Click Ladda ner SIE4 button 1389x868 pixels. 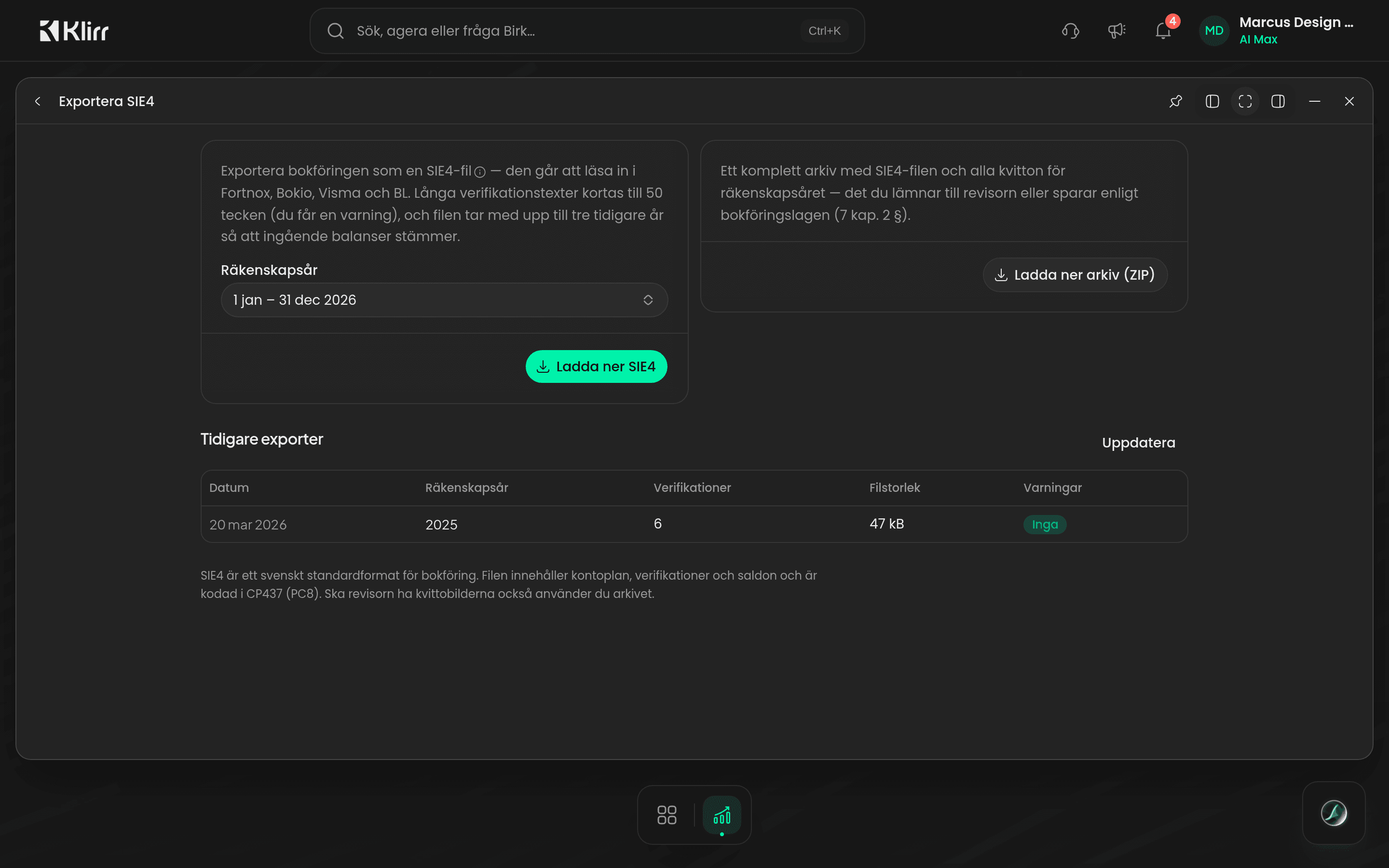(596, 366)
